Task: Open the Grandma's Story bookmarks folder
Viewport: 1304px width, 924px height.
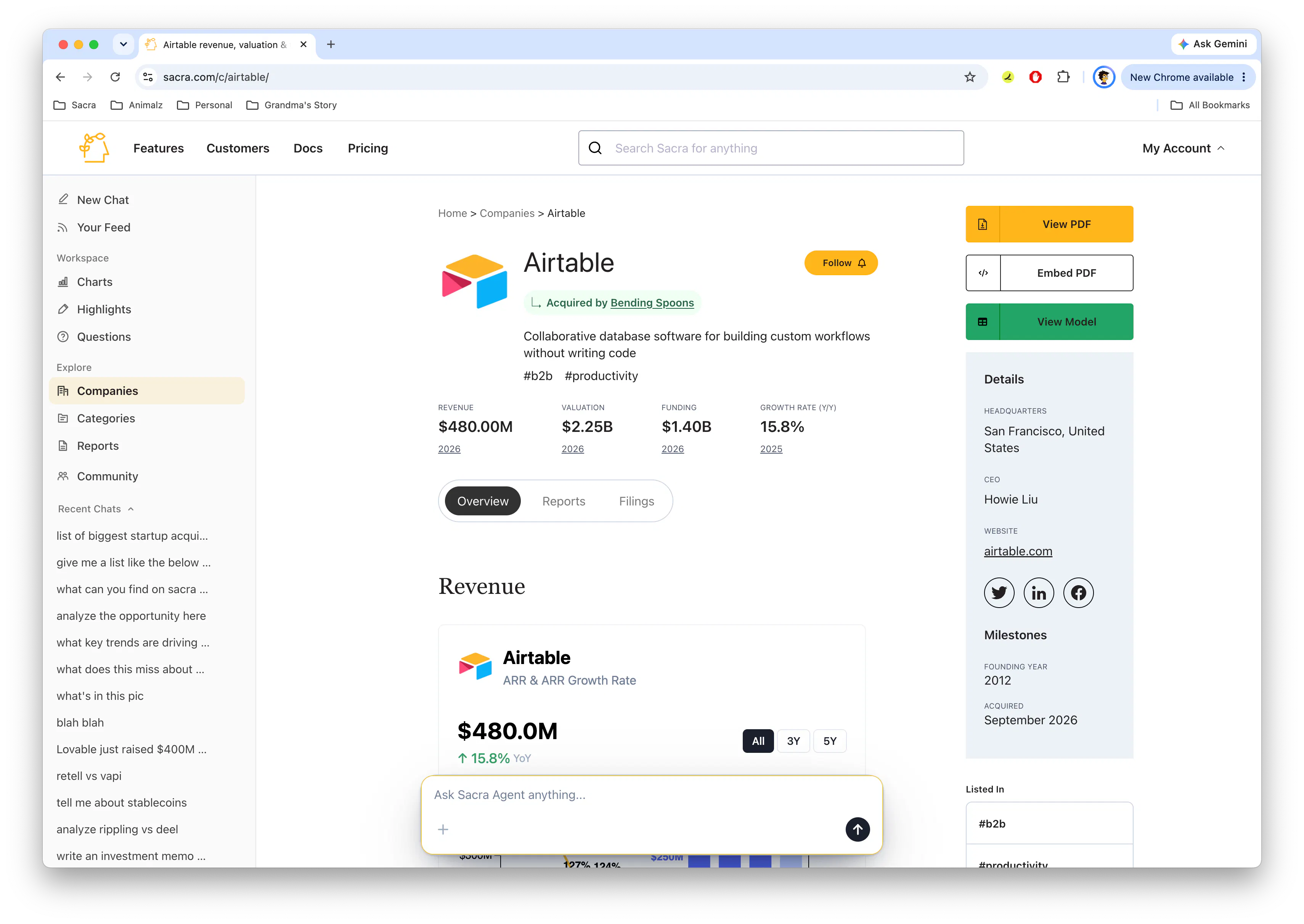Action: [x=291, y=105]
